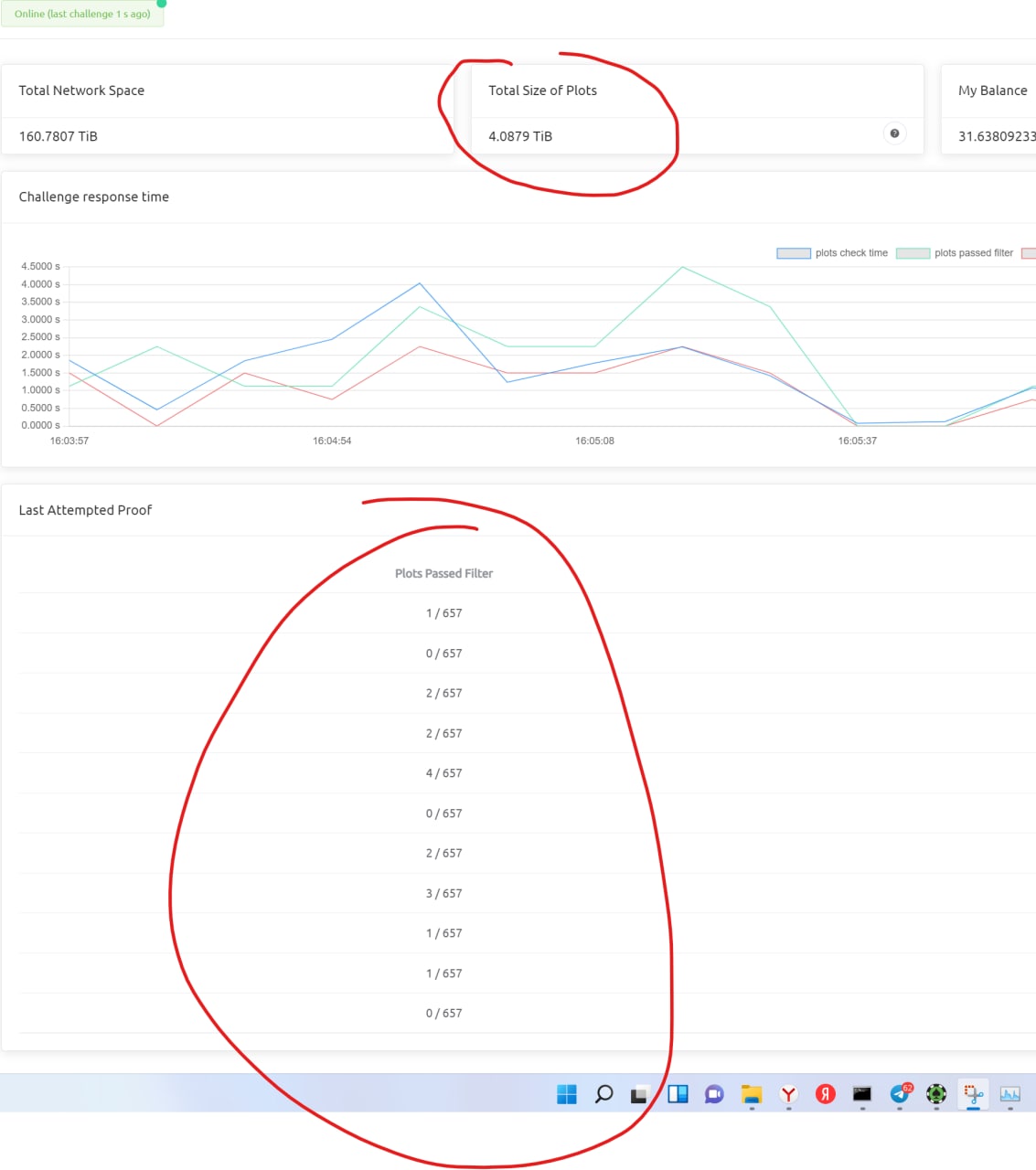Image resolution: width=1036 pixels, height=1170 pixels.
Task: Toggle the 'plots passed filter' legend series
Action: click(955, 253)
